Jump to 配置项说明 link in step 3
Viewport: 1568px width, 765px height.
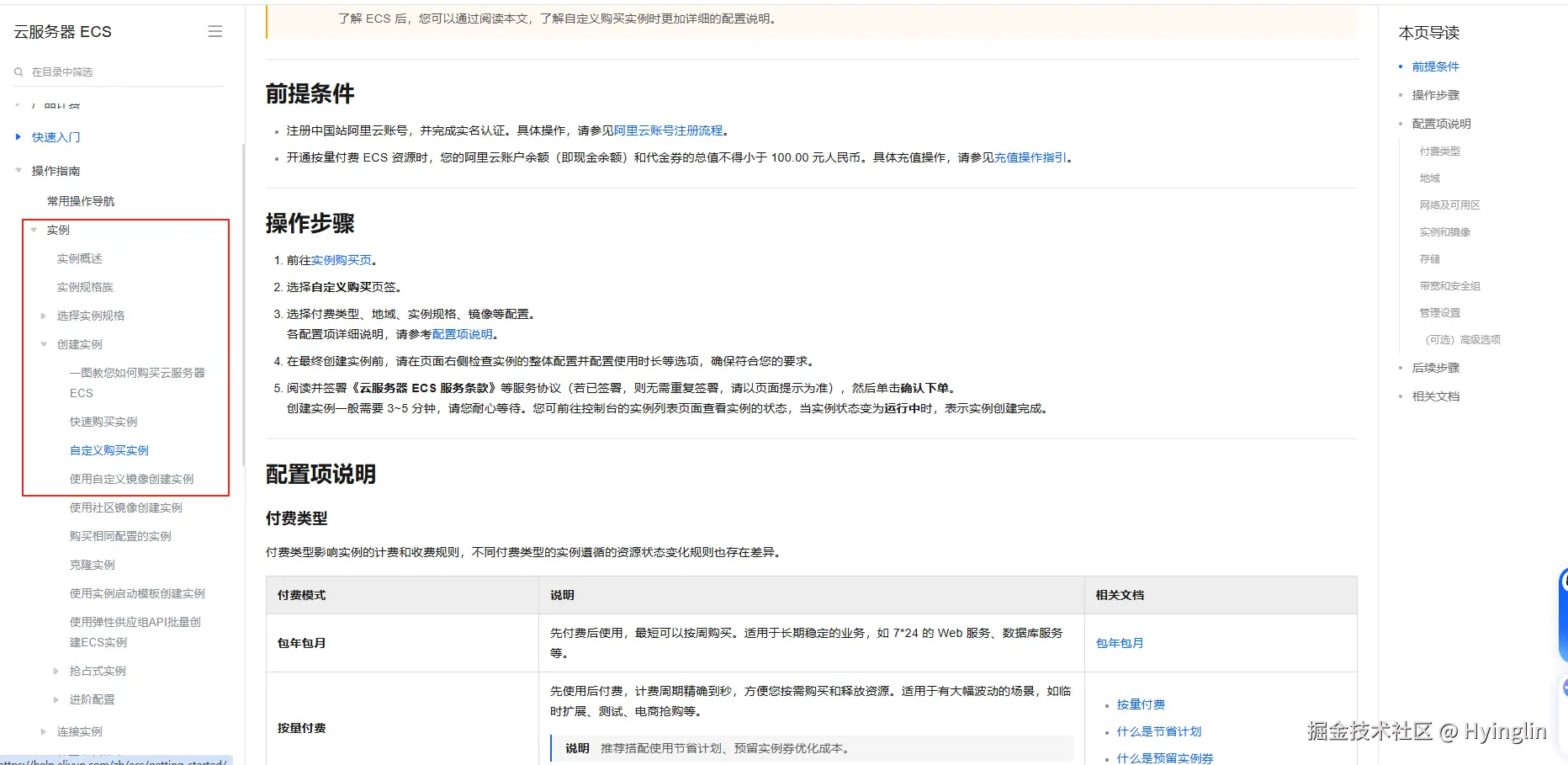pyautogui.click(x=463, y=334)
